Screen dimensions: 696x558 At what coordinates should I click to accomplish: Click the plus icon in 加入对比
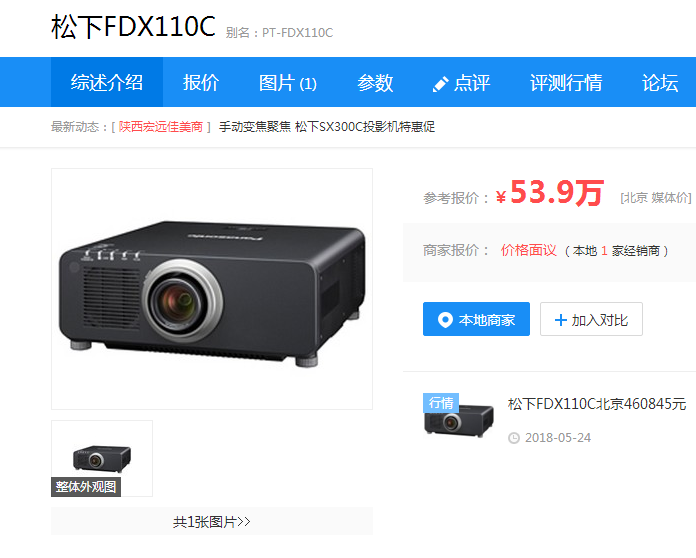(x=561, y=320)
